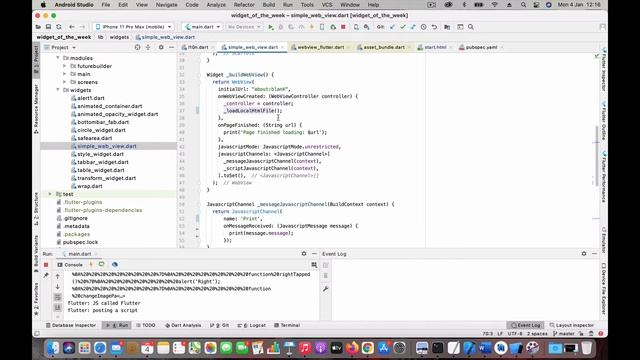Viewport: 640px width, 360px height.
Task: Open Flutter DevTools blue icon in Run panel
Action: coord(115,264)
